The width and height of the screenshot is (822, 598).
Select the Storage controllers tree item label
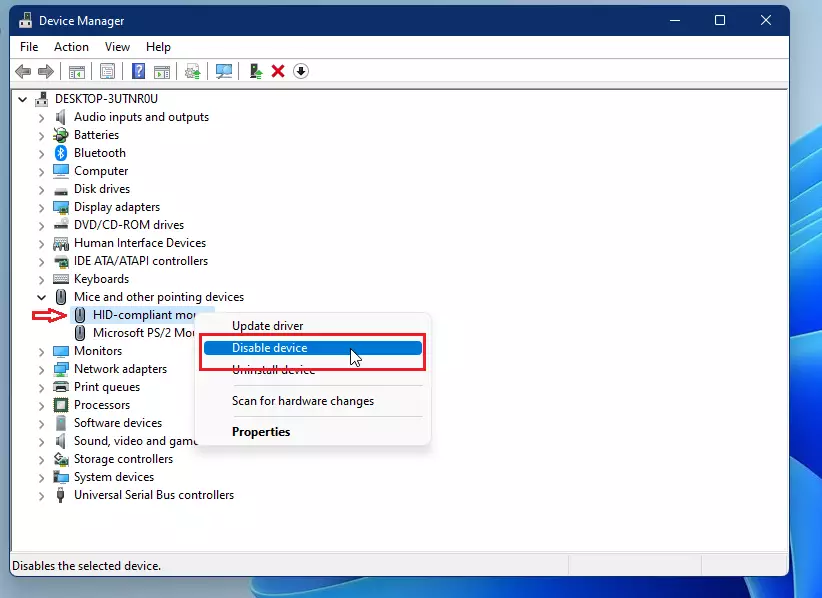(x=123, y=459)
